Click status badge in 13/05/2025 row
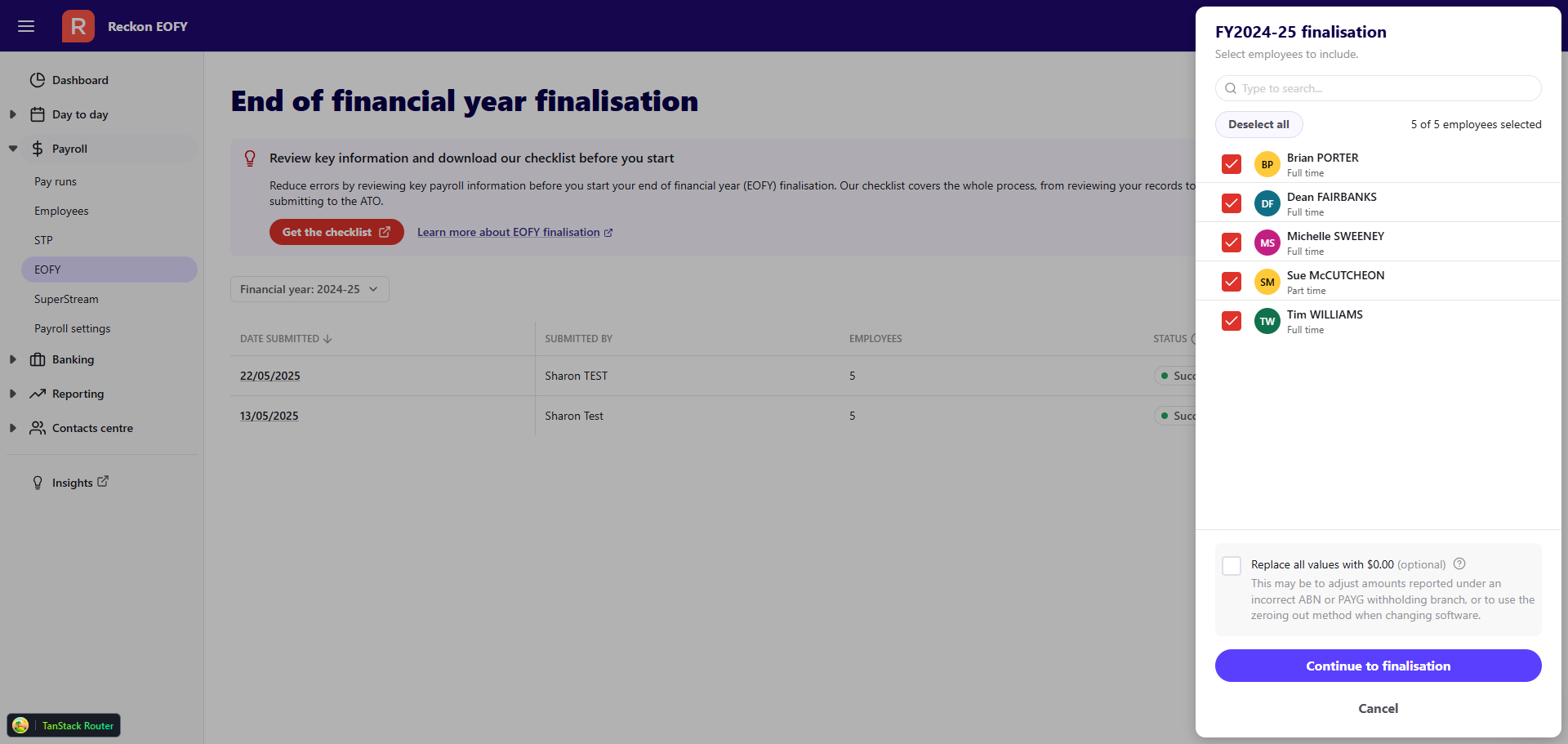1568x744 pixels. pyautogui.click(x=1175, y=416)
